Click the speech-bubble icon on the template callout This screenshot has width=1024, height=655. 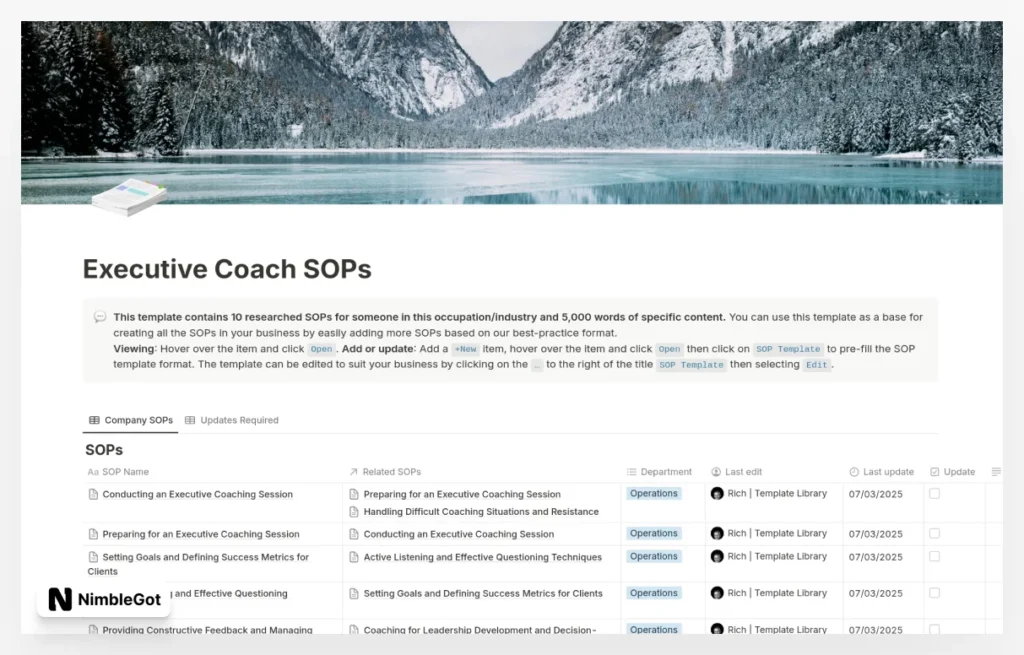[x=99, y=316]
